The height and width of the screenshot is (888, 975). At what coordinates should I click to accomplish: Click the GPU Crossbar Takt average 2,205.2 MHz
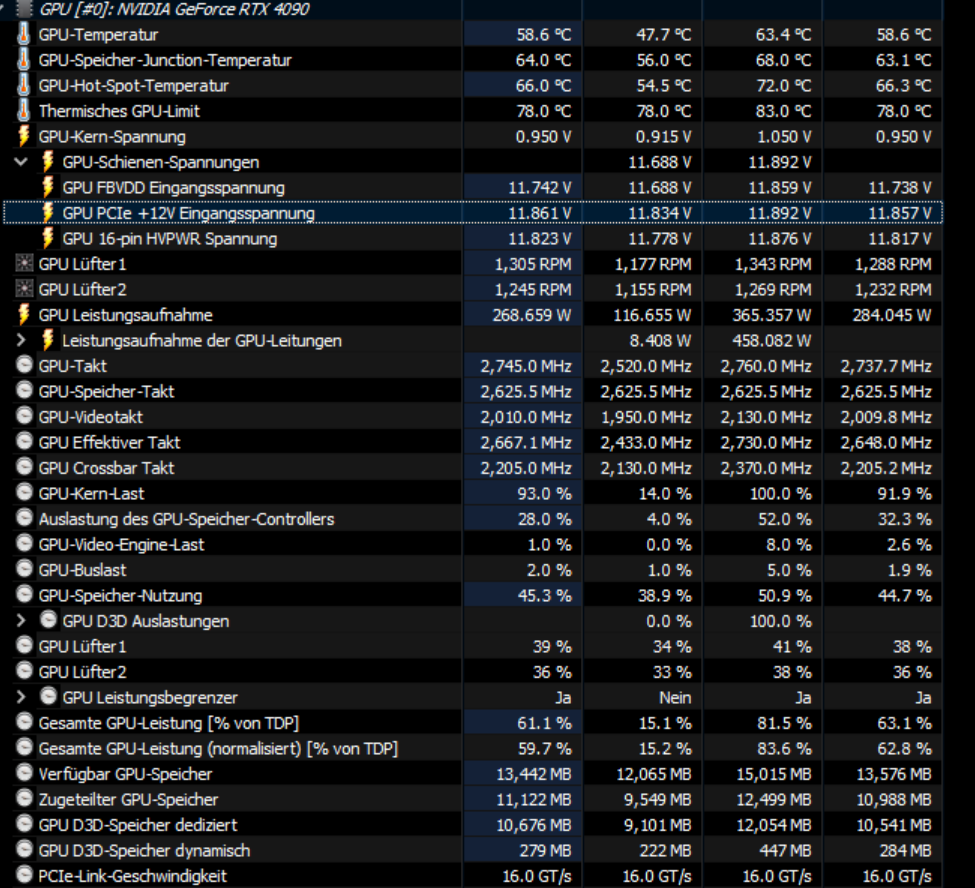pyautogui.click(x=886, y=468)
